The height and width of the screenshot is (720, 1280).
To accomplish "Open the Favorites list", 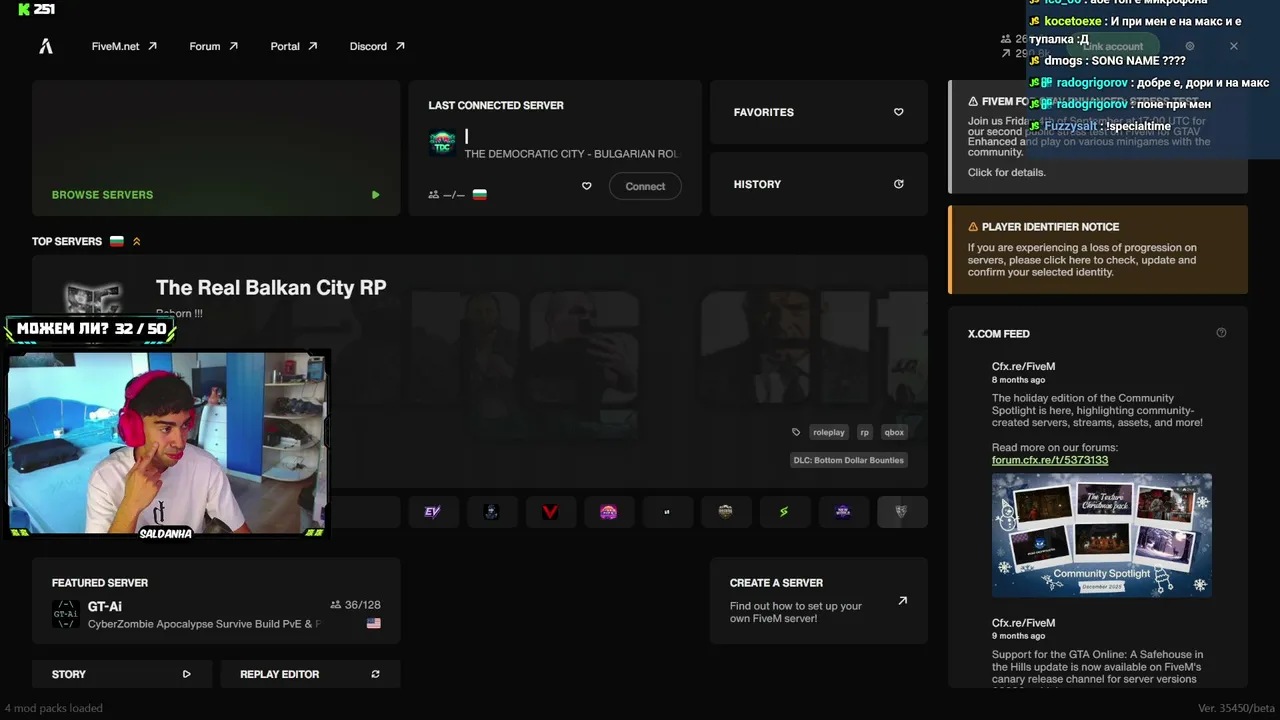I will (819, 112).
